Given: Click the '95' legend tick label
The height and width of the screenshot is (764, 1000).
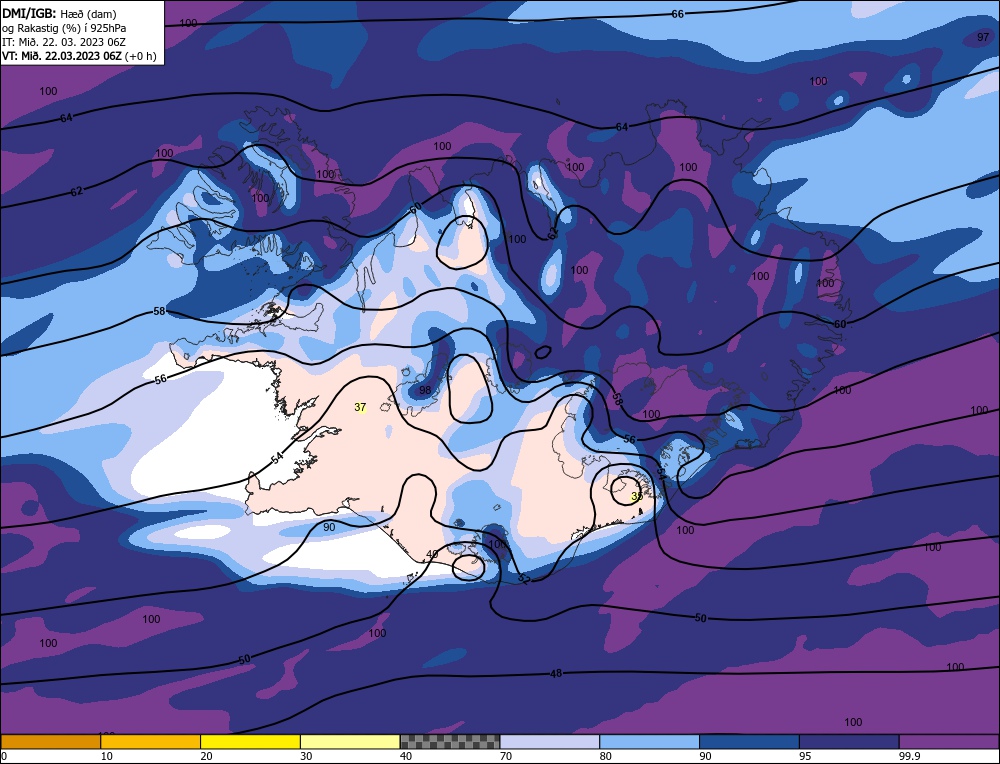Looking at the screenshot, I should pyautogui.click(x=805, y=756).
